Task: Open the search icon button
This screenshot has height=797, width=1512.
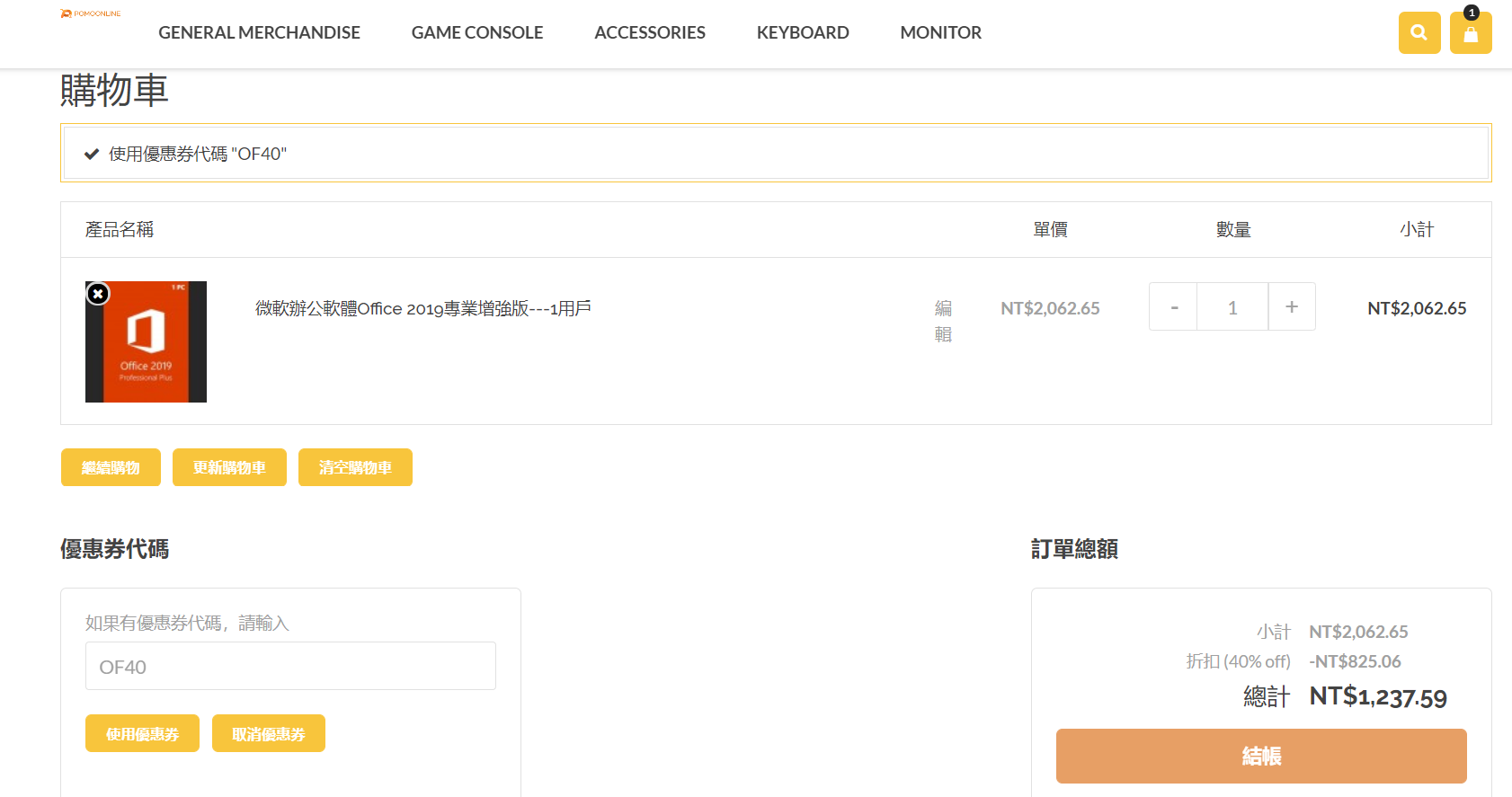Action: (x=1419, y=32)
